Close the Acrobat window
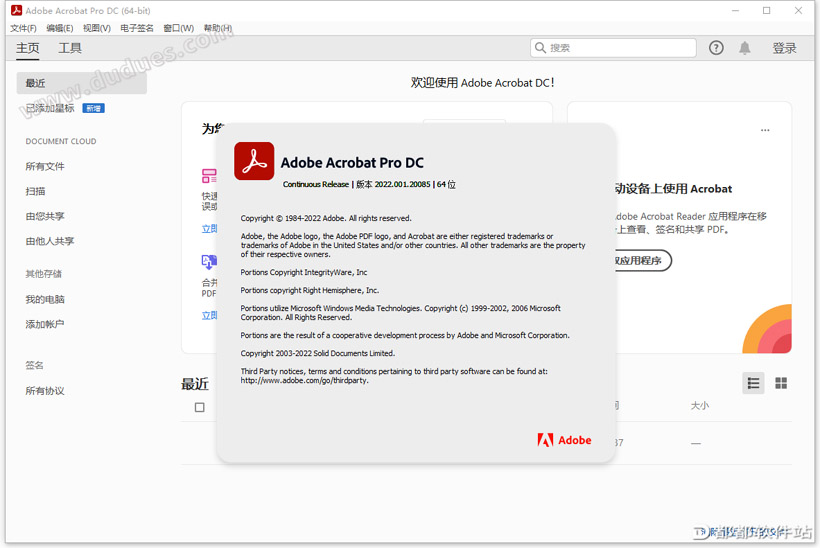The height and width of the screenshot is (548, 820). point(798,10)
